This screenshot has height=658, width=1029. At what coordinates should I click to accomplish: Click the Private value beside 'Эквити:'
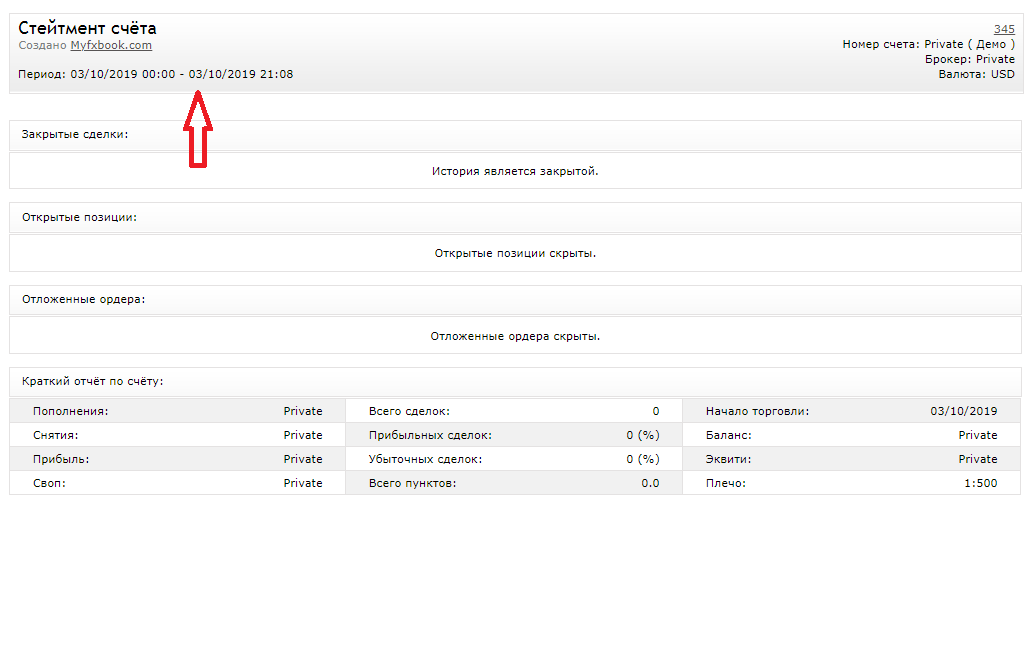978,459
